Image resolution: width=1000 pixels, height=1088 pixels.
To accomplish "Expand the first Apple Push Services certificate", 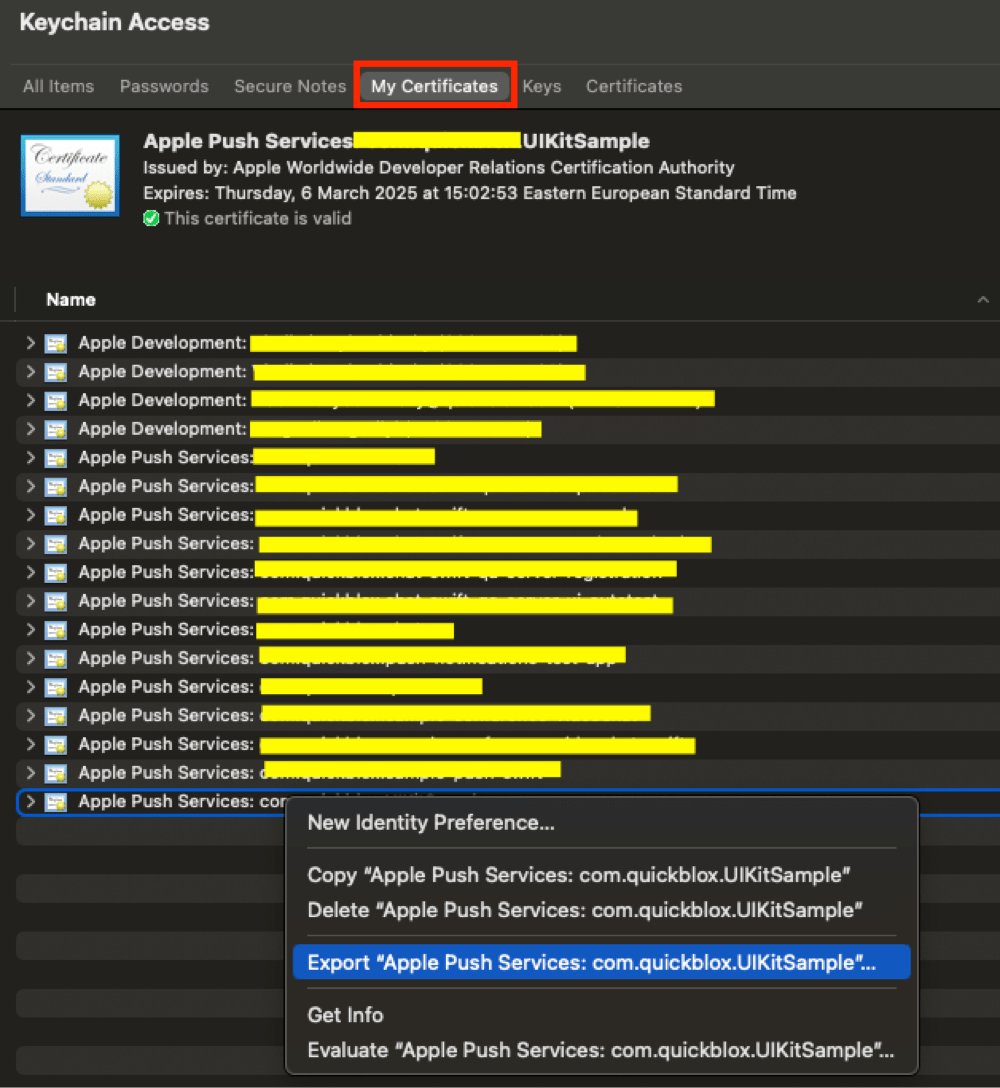I will pyautogui.click(x=30, y=457).
